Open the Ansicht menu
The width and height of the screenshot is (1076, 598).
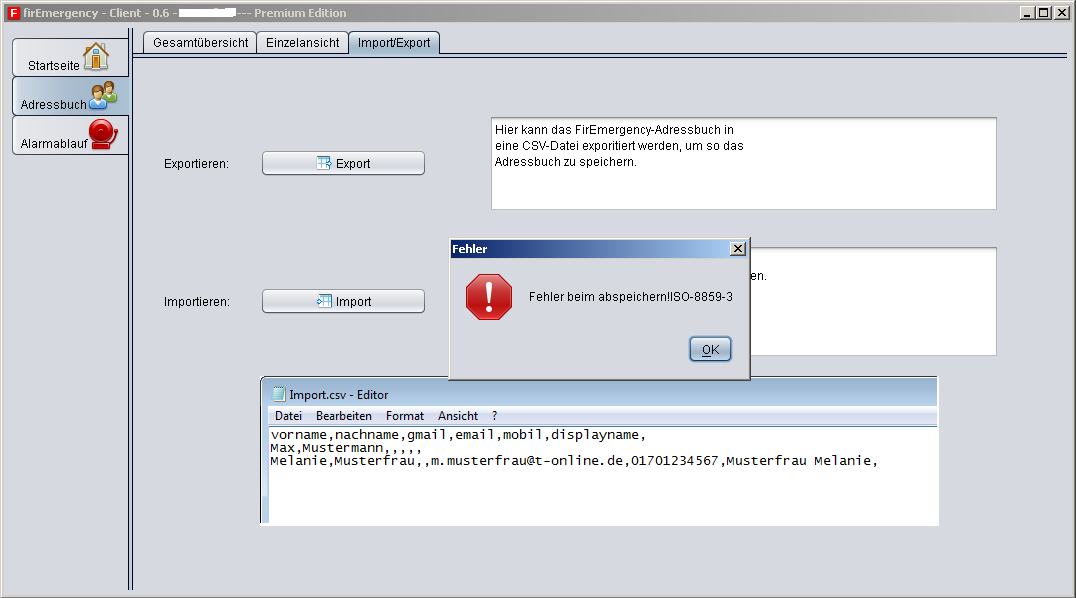tap(458, 416)
